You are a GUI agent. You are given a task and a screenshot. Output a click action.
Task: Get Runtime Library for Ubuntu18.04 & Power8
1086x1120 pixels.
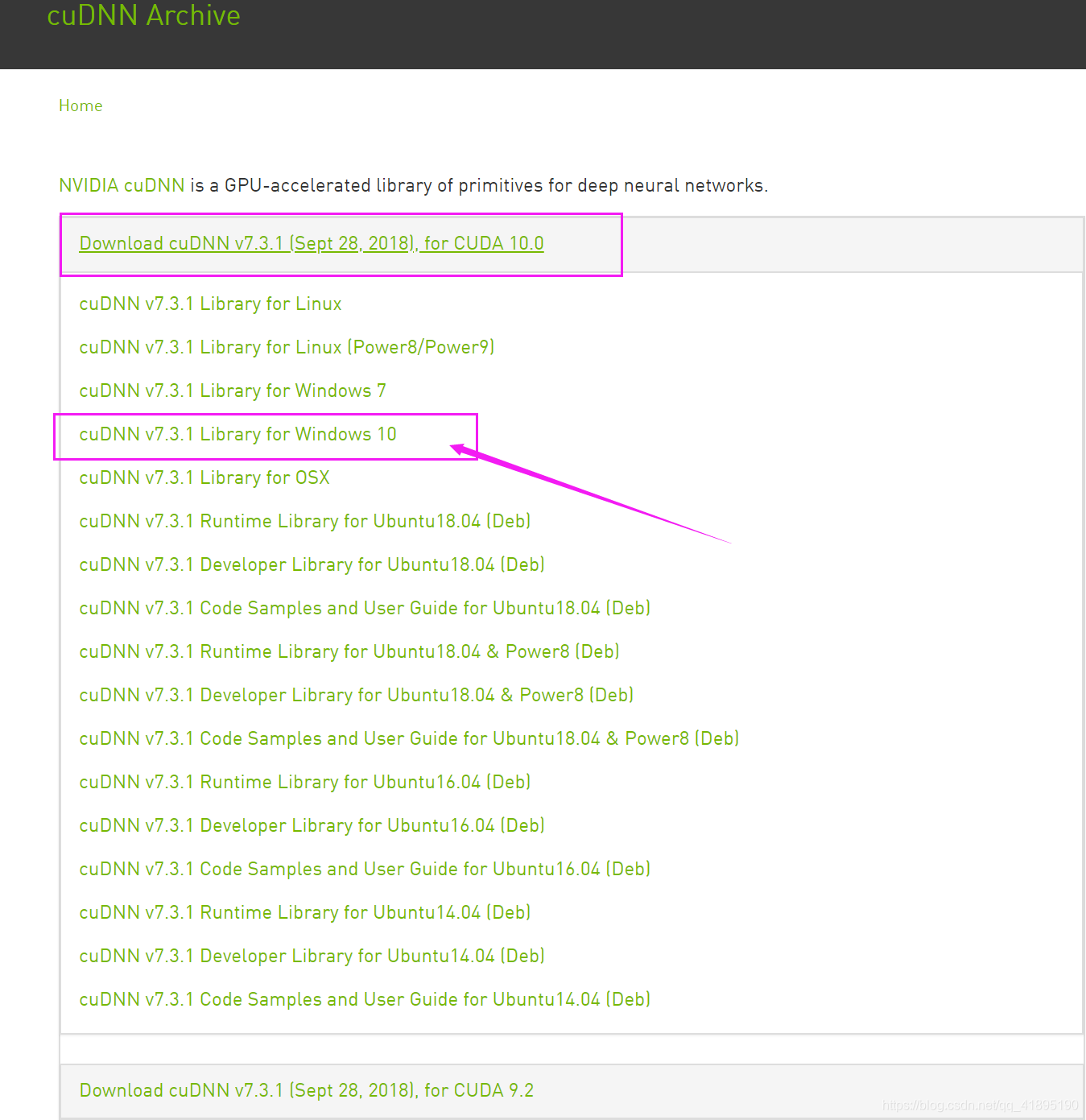(x=349, y=651)
